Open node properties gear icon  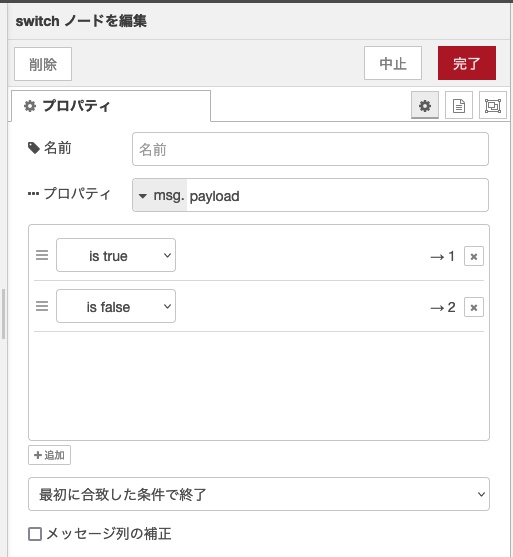[425, 106]
